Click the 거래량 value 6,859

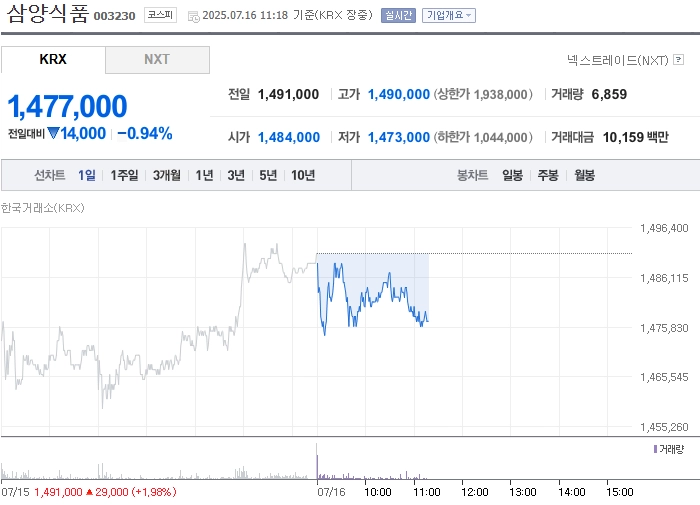click(x=609, y=94)
